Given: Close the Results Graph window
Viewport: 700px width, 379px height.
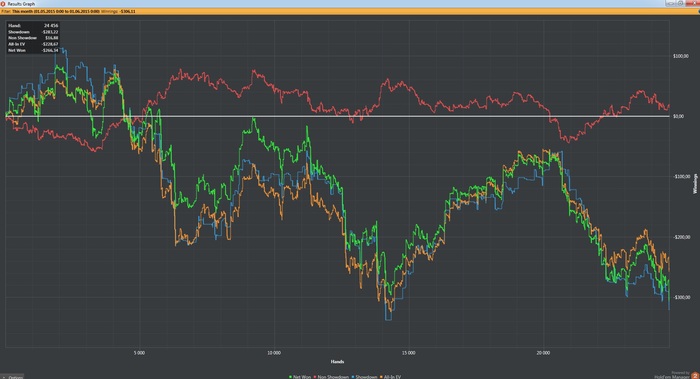Looking at the screenshot, I should pyautogui.click(x=692, y=3).
